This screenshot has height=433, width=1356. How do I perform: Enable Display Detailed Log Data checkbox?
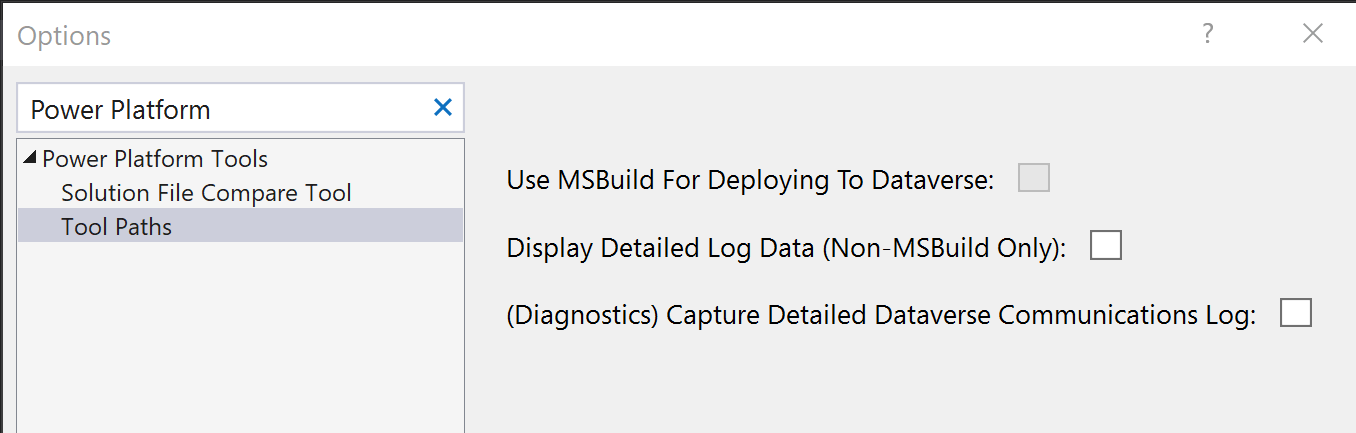[x=1105, y=246]
